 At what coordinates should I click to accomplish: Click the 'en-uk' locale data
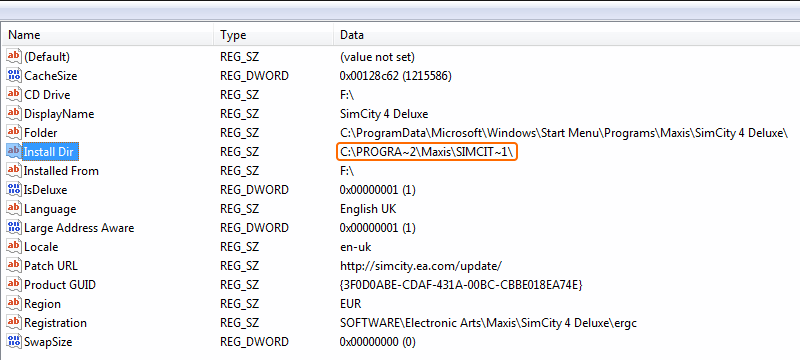pos(356,247)
